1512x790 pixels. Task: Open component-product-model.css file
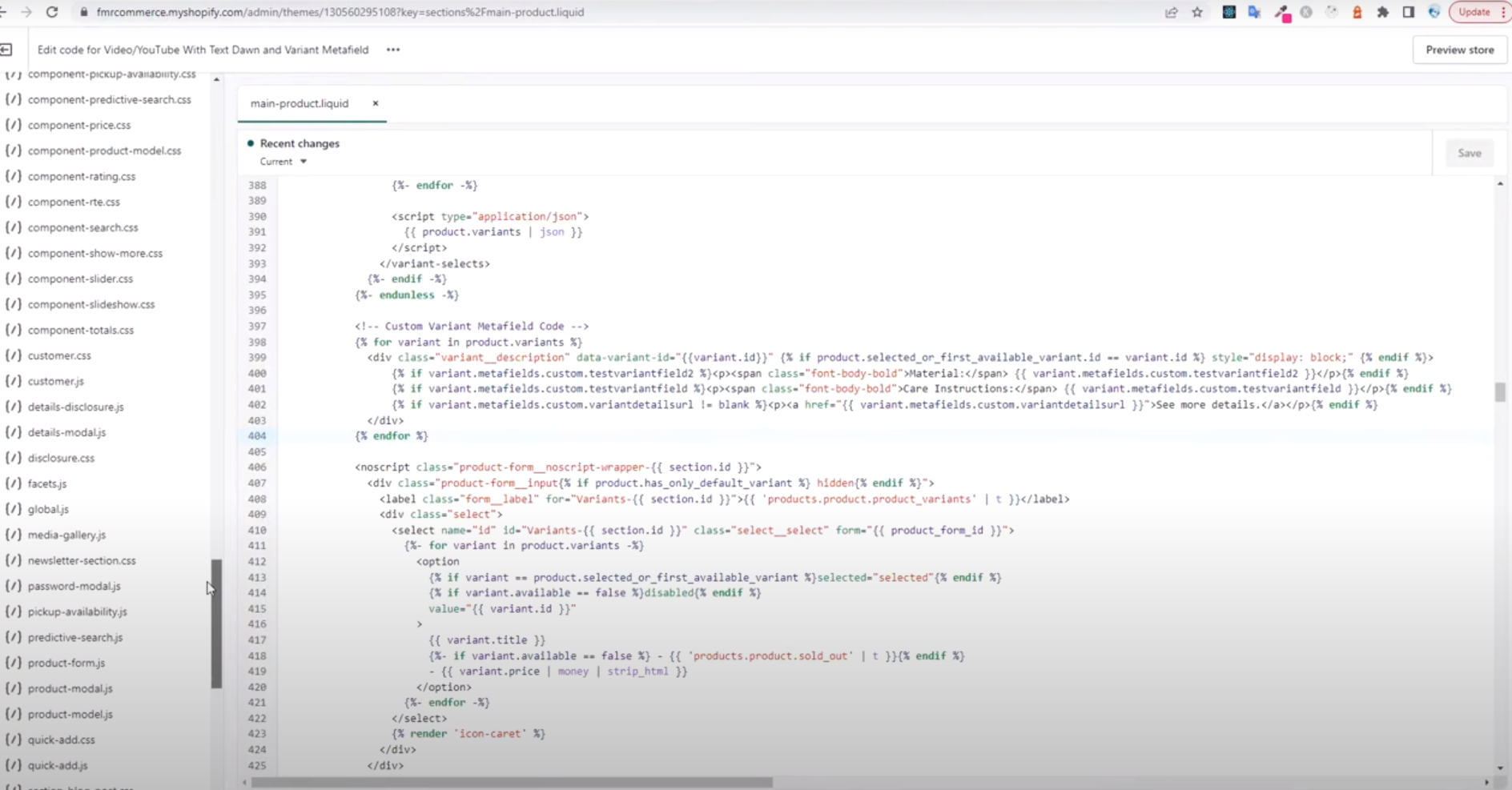(104, 150)
